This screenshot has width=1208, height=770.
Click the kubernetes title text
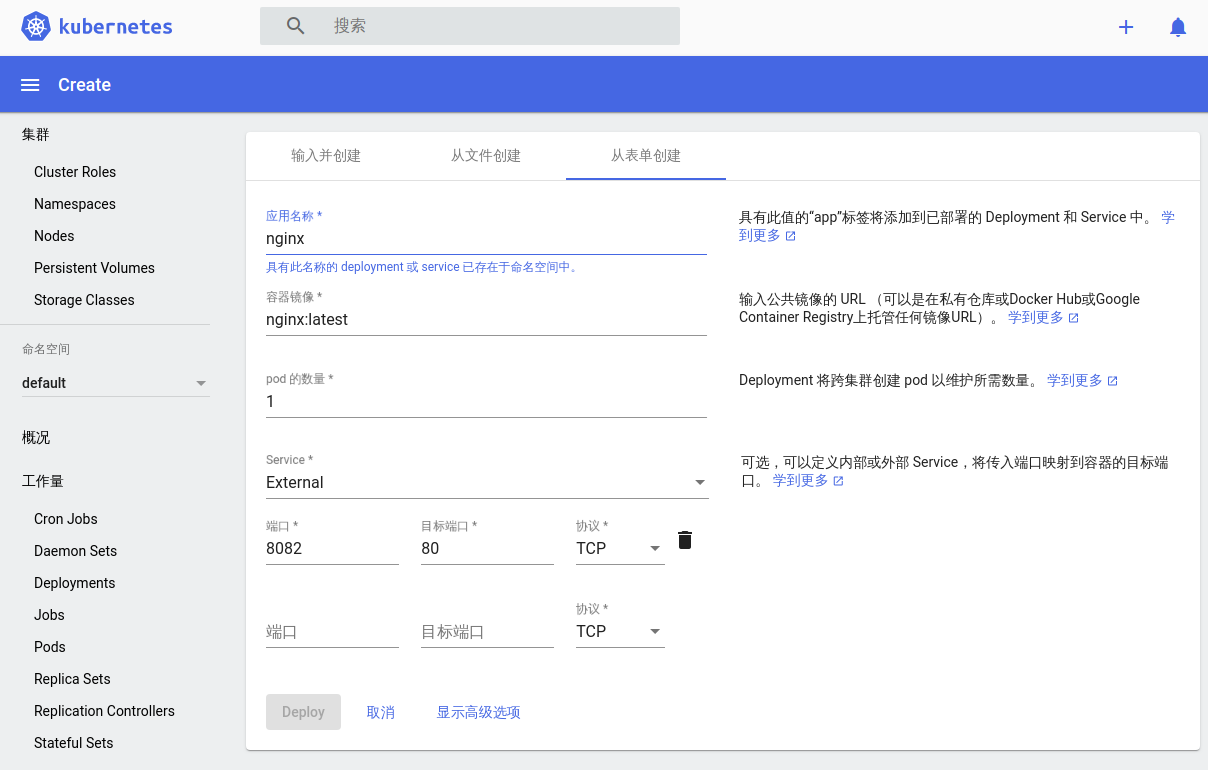[115, 27]
